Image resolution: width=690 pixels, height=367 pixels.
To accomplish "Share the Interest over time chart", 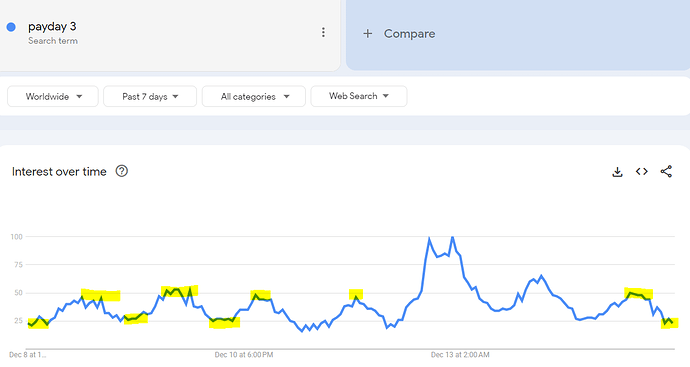I will coord(666,172).
